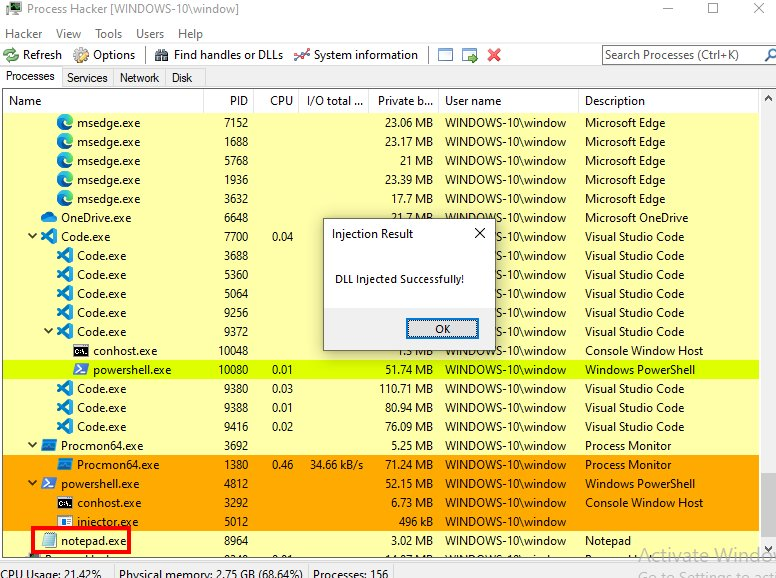The image size is (776, 578).
Task: Click the Edge icon of PID 1688
Action: point(65,142)
